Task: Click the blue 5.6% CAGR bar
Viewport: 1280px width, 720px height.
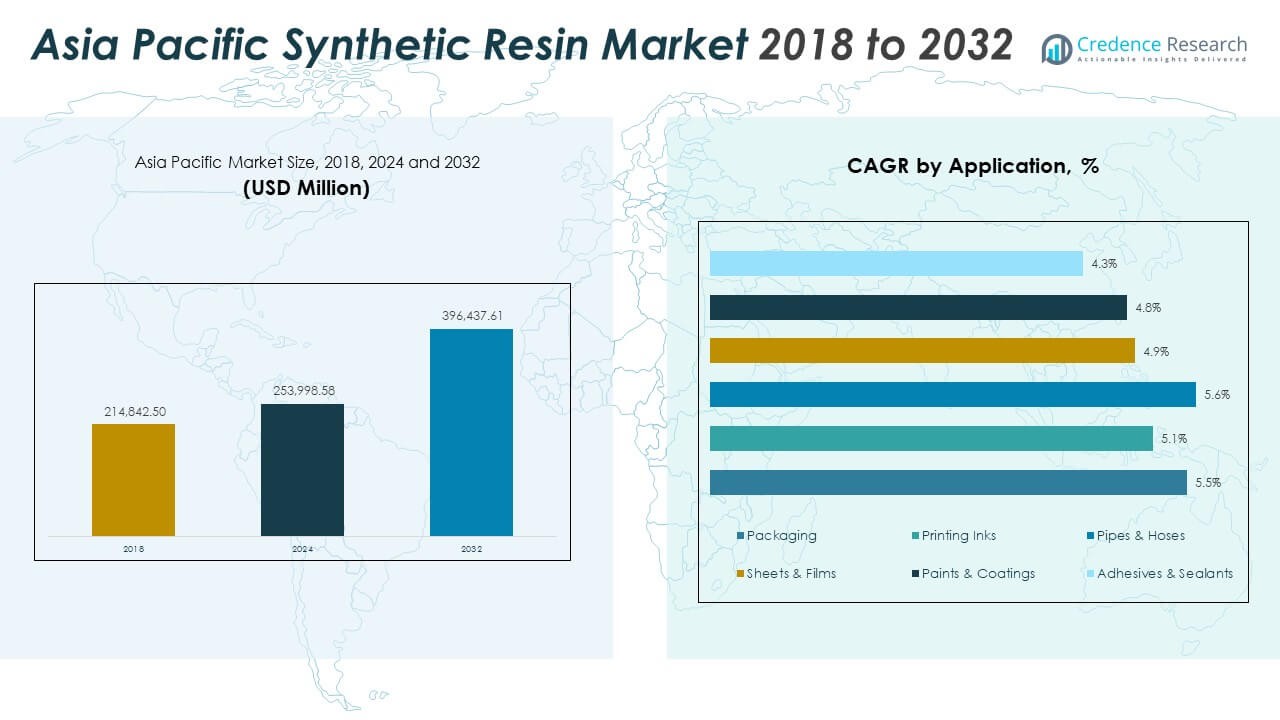Action: pos(952,395)
